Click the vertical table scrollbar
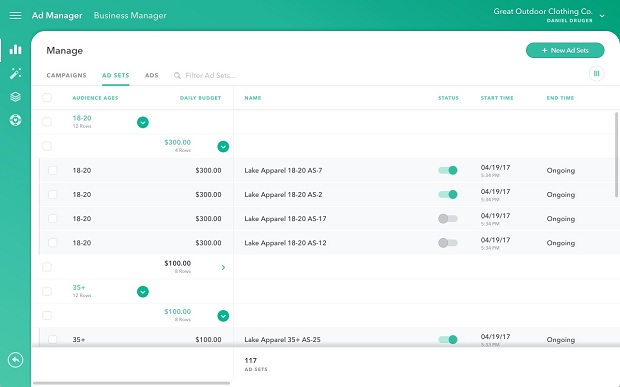Screen dimensions: 620x387 pos(616,154)
